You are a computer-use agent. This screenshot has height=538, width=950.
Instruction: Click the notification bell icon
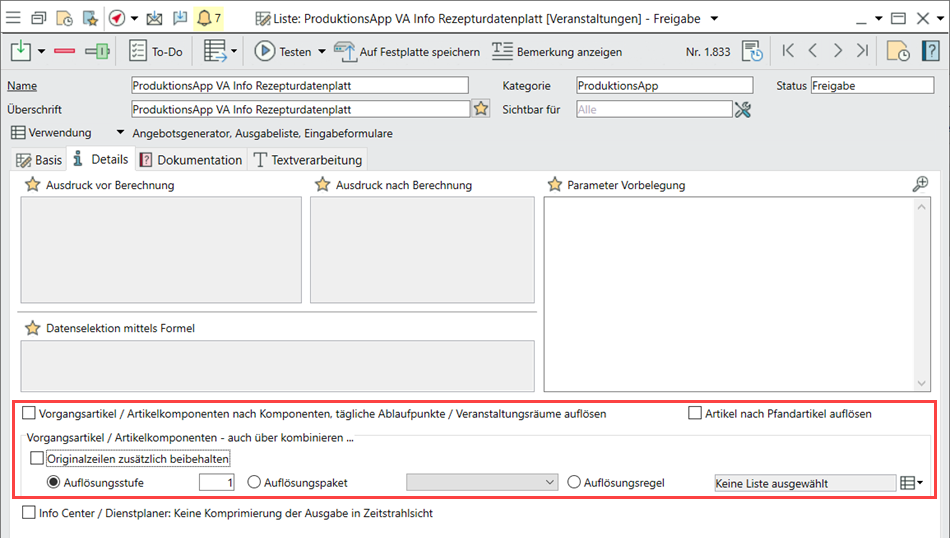click(204, 18)
